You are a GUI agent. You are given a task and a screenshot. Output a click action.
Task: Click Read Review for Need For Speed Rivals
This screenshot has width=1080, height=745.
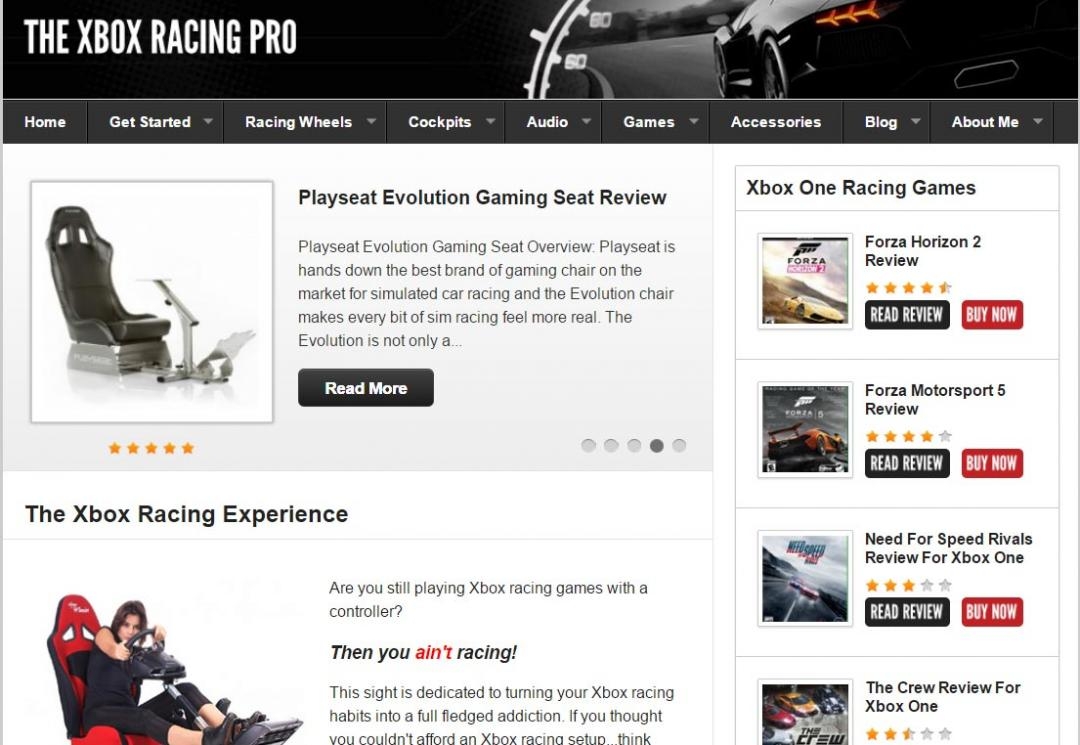(x=907, y=612)
